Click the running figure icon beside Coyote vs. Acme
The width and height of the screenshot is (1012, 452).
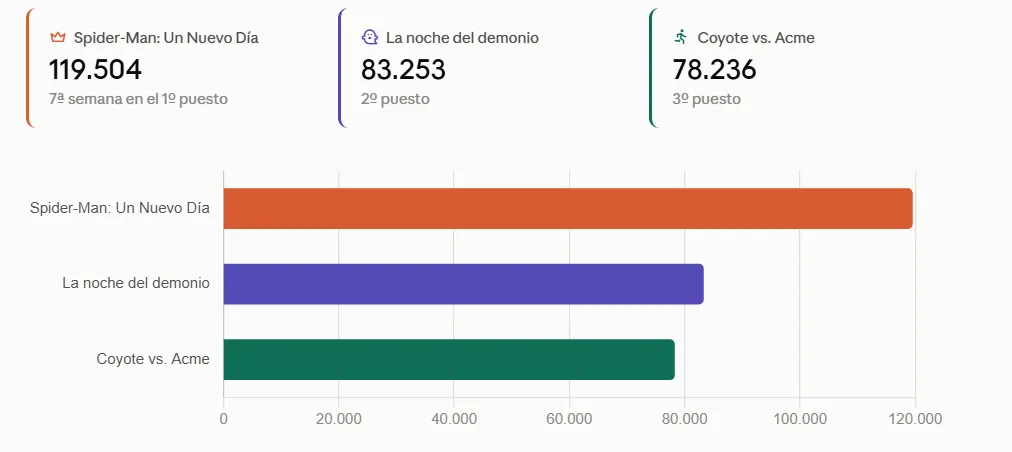click(680, 37)
